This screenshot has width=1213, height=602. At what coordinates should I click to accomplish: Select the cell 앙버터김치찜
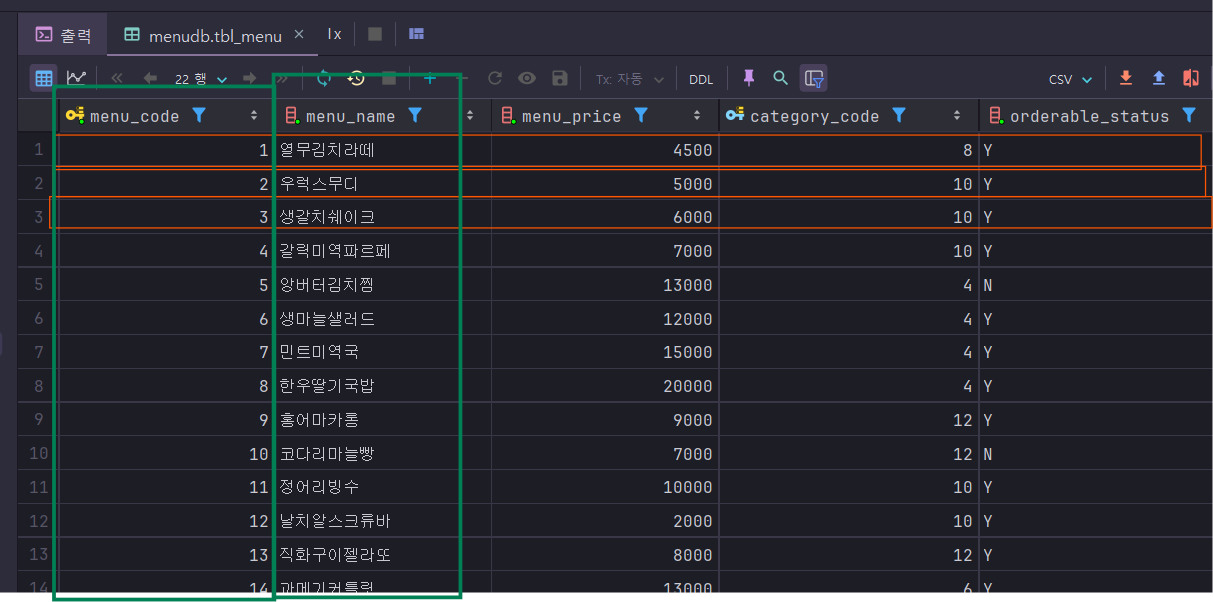pyautogui.click(x=383, y=285)
